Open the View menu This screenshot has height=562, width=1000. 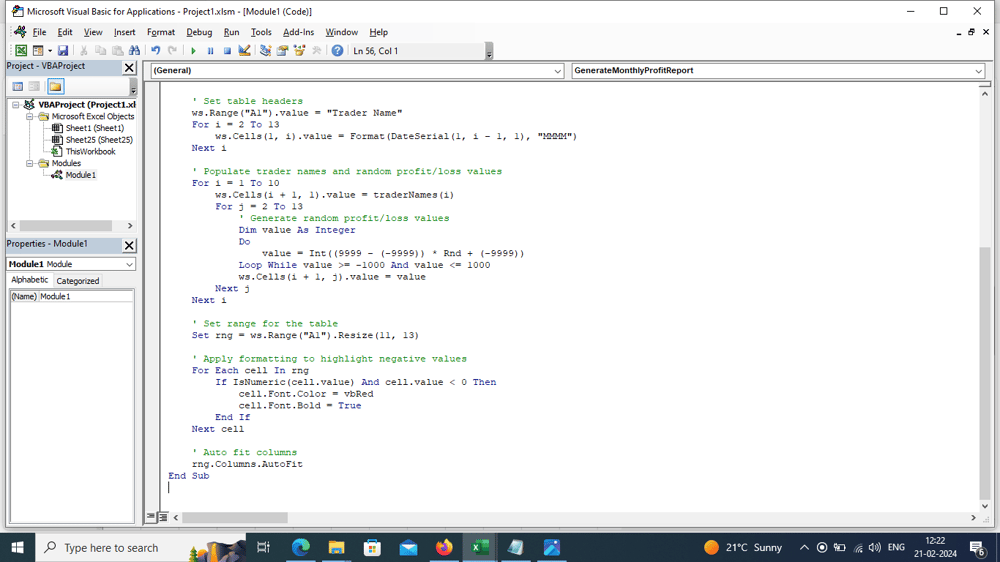pyautogui.click(x=92, y=32)
